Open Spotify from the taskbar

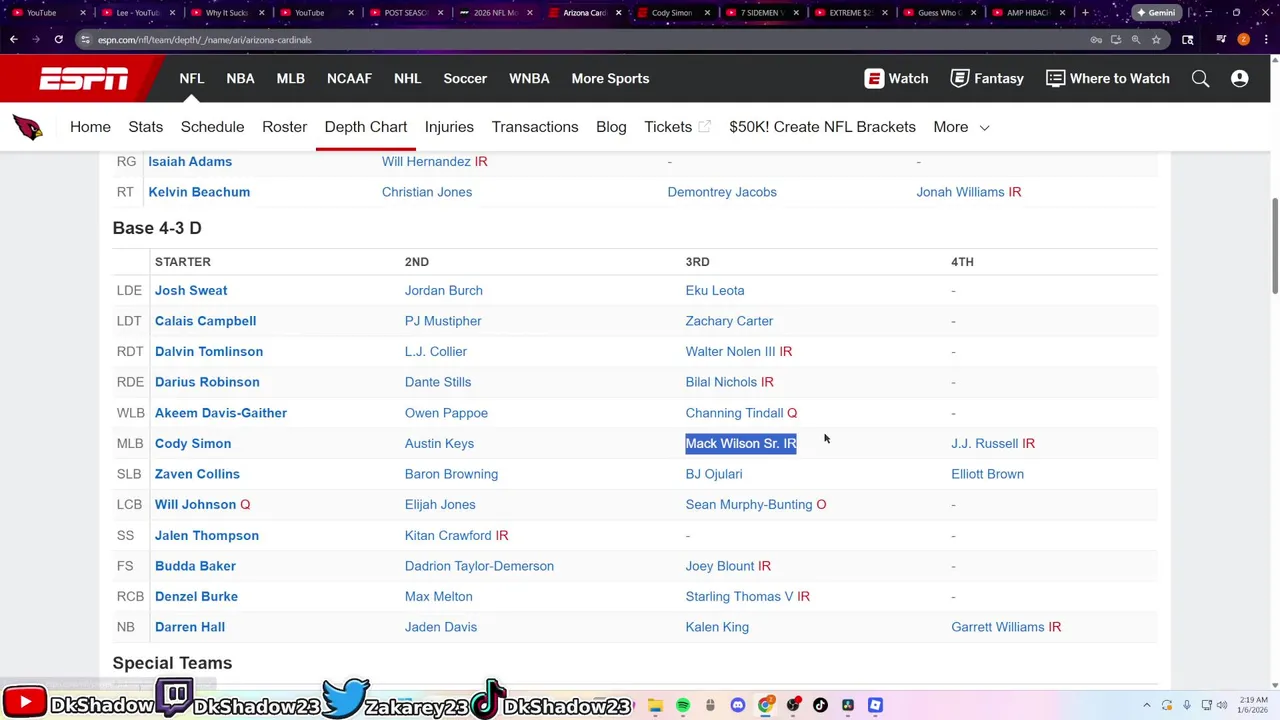coord(683,706)
